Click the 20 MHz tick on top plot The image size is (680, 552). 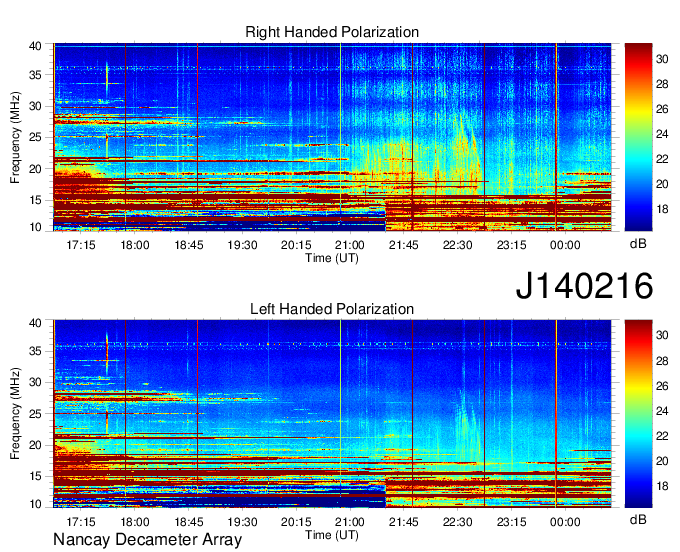(35, 169)
